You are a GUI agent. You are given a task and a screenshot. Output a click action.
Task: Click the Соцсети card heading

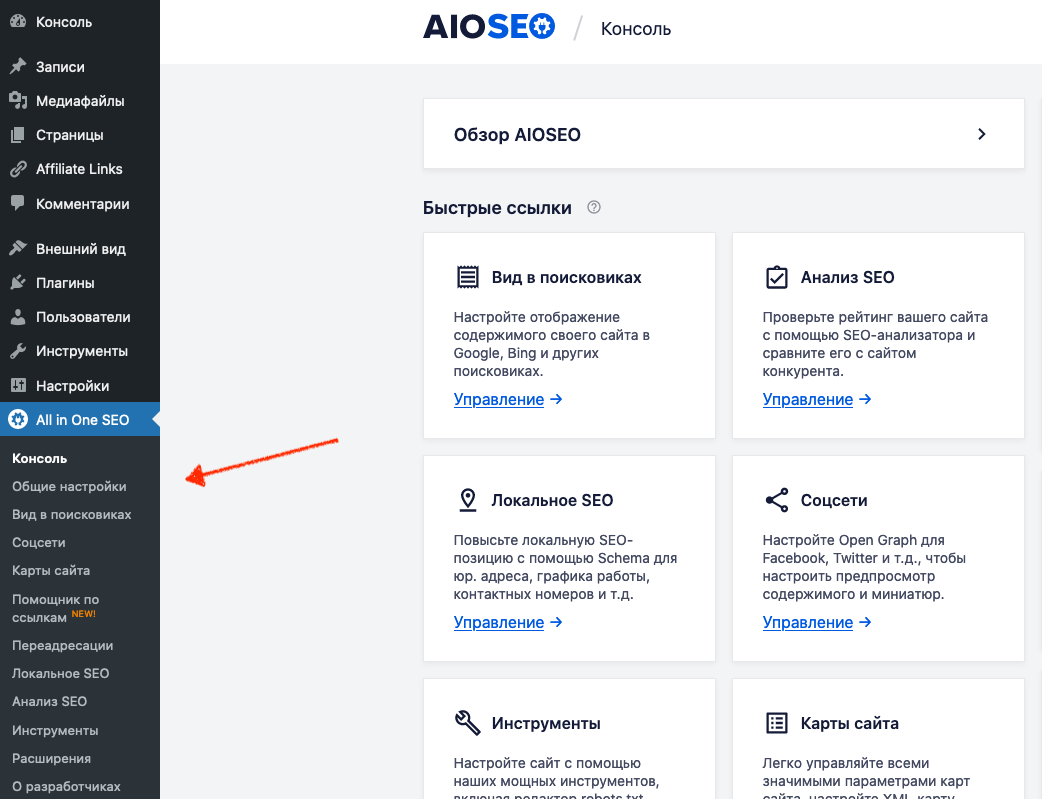coord(834,500)
